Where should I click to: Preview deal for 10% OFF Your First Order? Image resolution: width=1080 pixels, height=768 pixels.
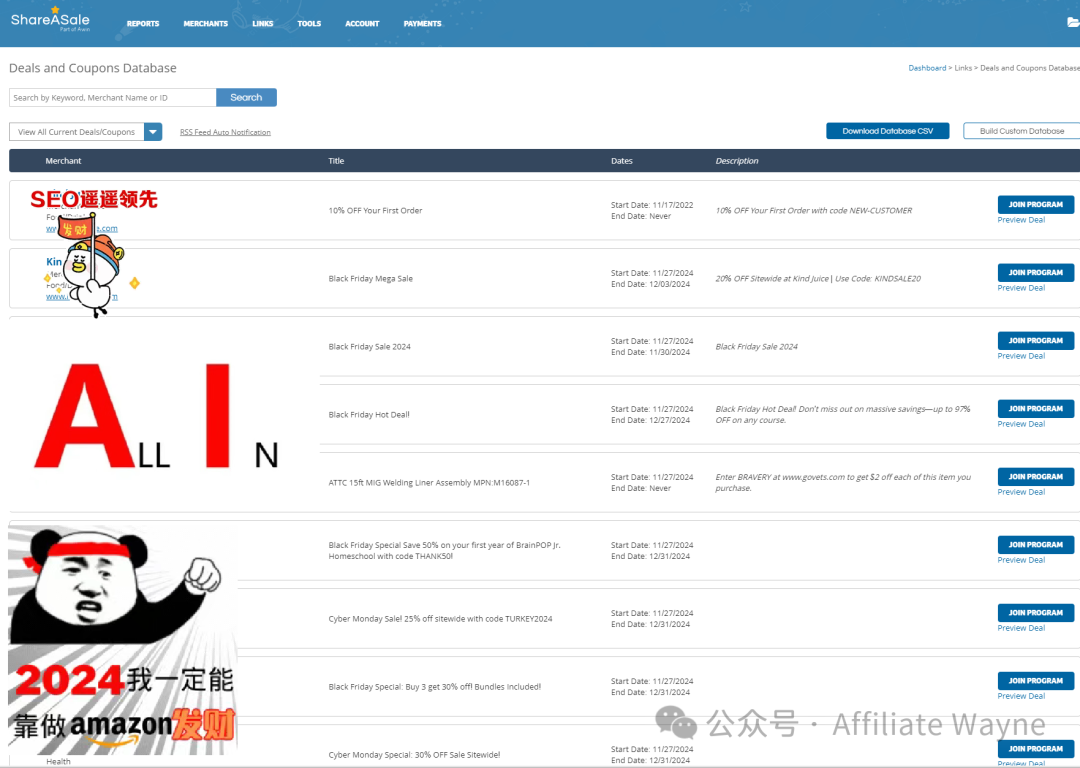pos(1021,220)
